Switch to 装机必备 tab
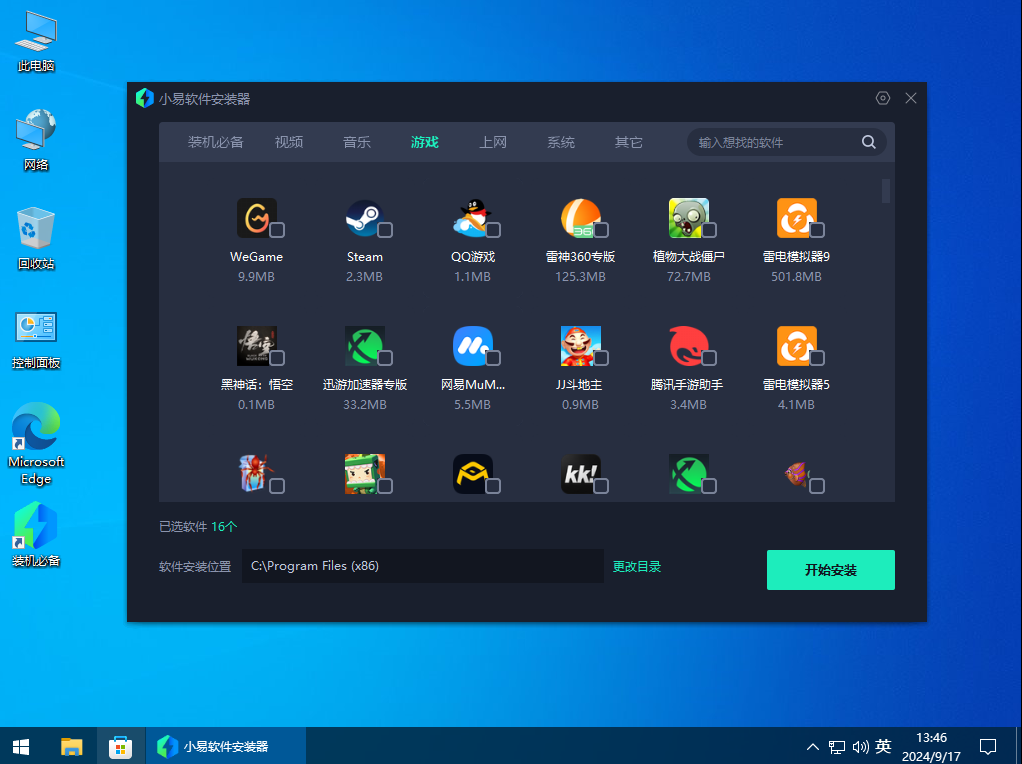 pyautogui.click(x=215, y=142)
